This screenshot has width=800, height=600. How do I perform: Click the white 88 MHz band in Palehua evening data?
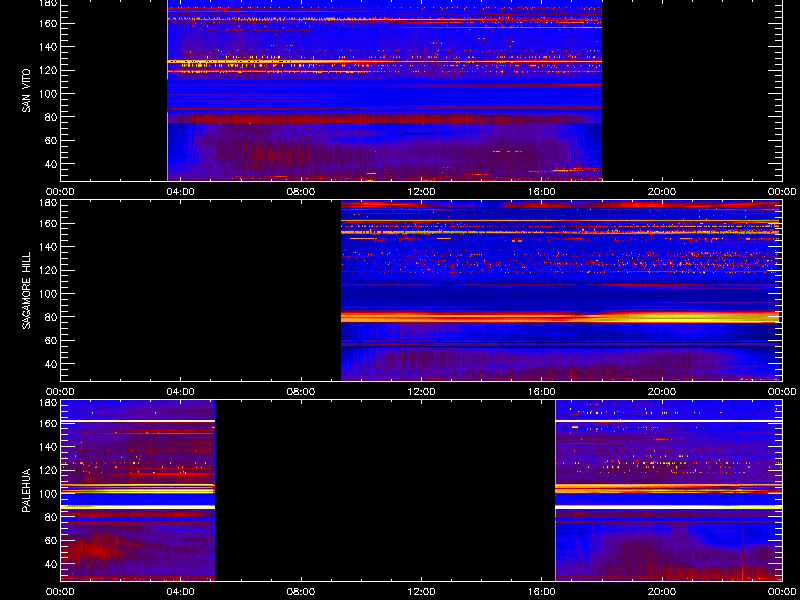coord(668,507)
